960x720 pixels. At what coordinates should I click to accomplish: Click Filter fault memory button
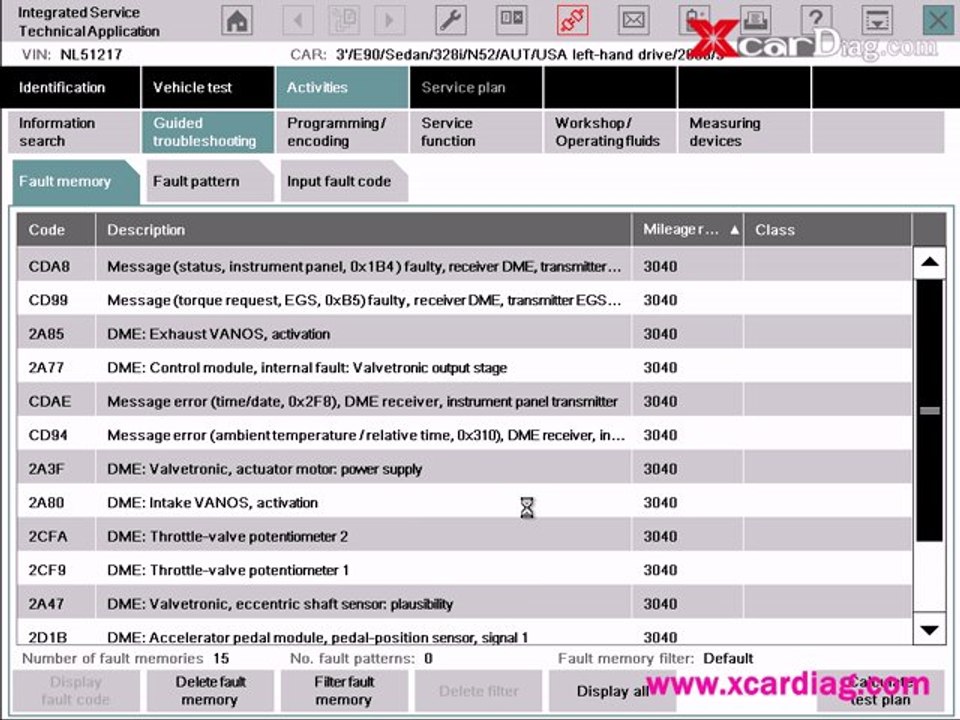tap(344, 691)
